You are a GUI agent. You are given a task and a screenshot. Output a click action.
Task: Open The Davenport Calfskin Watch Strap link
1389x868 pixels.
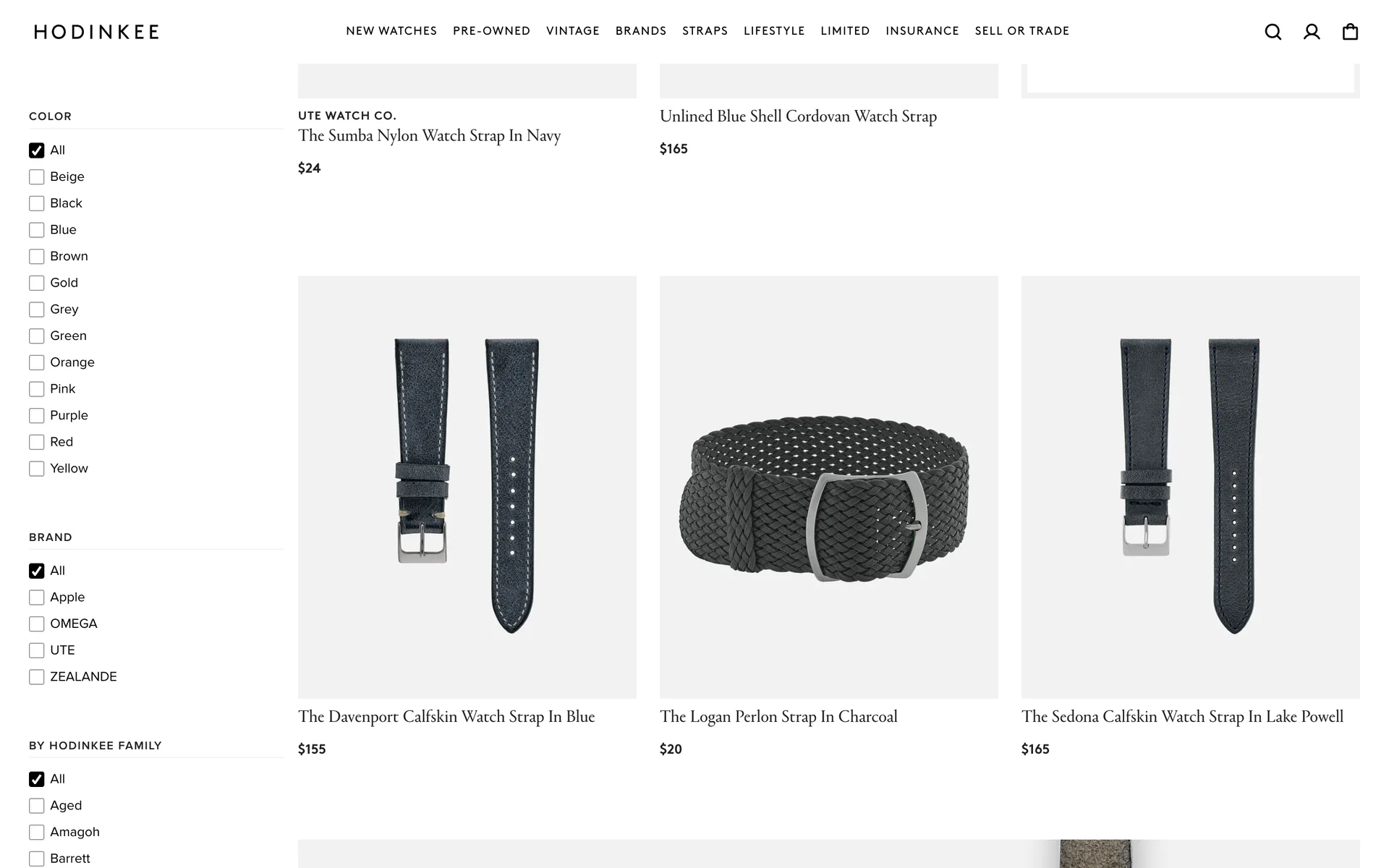(x=446, y=717)
